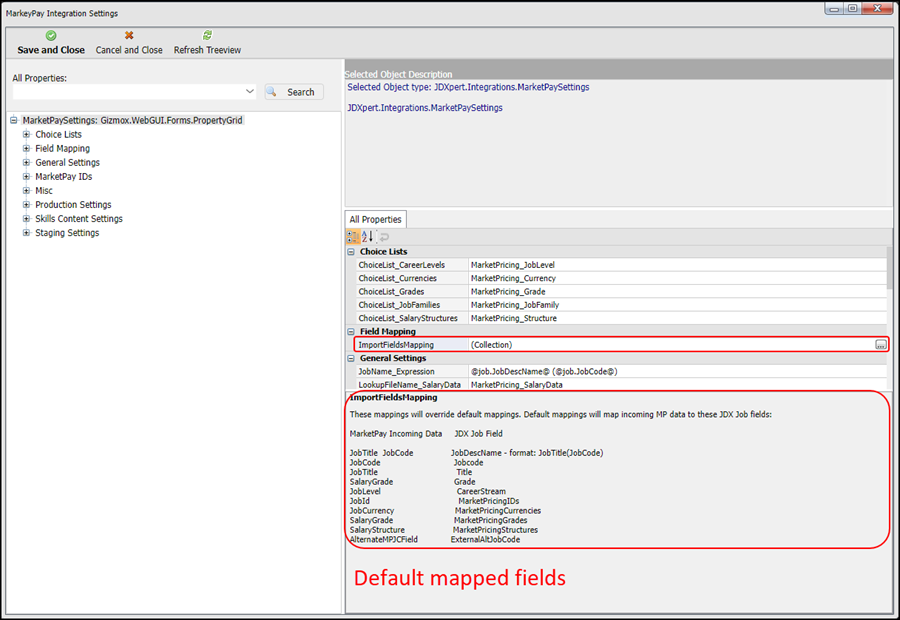Click Cancel and Close label
The image size is (900, 620).
pos(129,50)
